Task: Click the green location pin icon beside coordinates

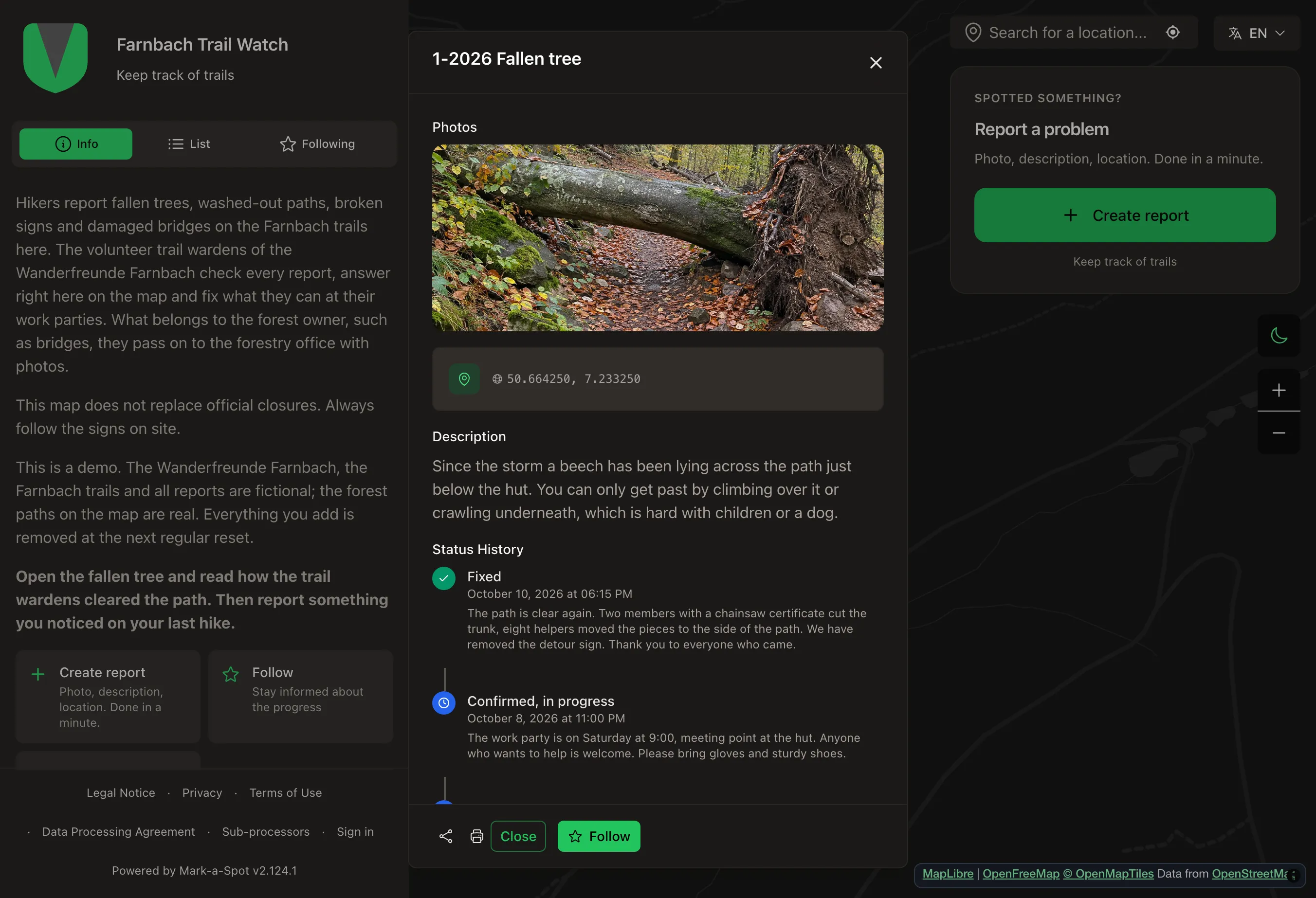Action: coord(464,379)
